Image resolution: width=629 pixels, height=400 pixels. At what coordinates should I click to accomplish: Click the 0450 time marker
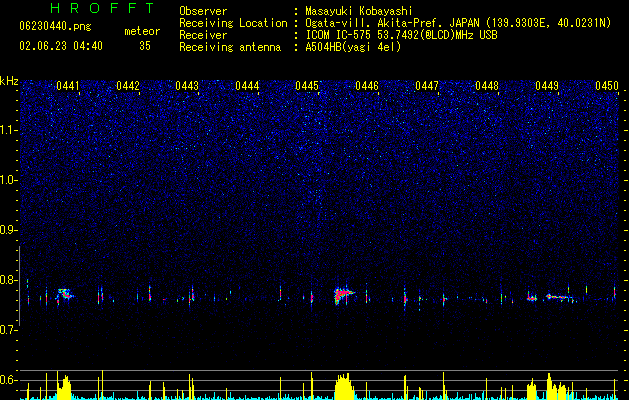607,85
